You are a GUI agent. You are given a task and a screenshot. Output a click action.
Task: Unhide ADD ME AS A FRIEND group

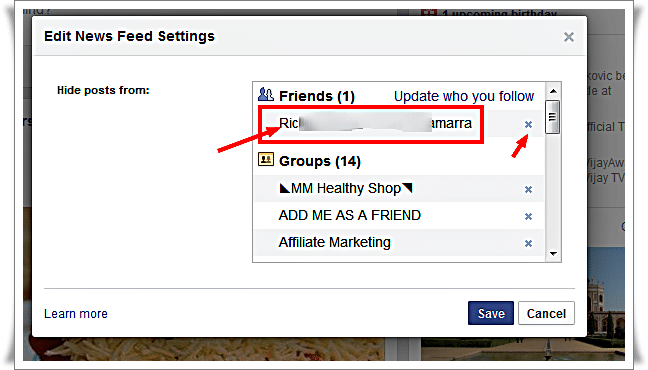528,216
